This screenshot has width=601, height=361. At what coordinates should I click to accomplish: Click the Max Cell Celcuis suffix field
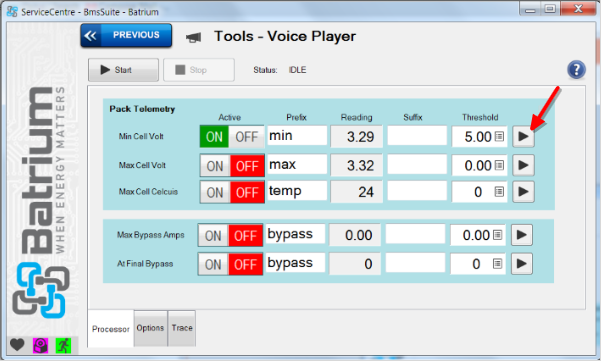click(417, 191)
